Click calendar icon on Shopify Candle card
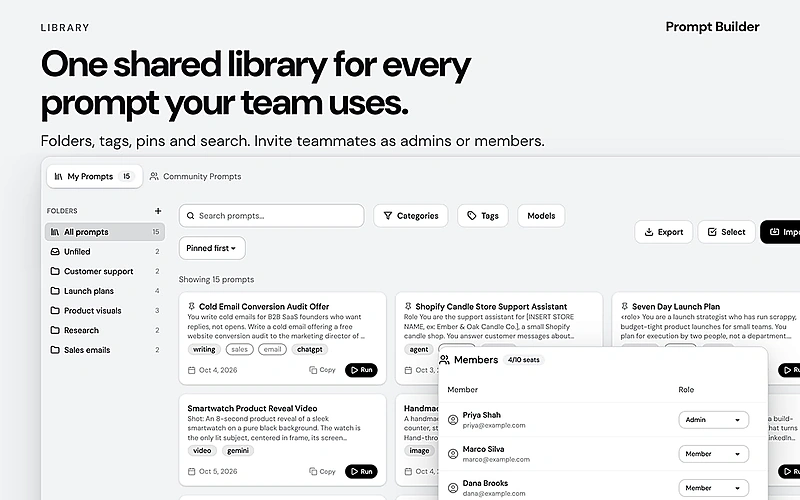This screenshot has width=800, height=500. (408, 370)
